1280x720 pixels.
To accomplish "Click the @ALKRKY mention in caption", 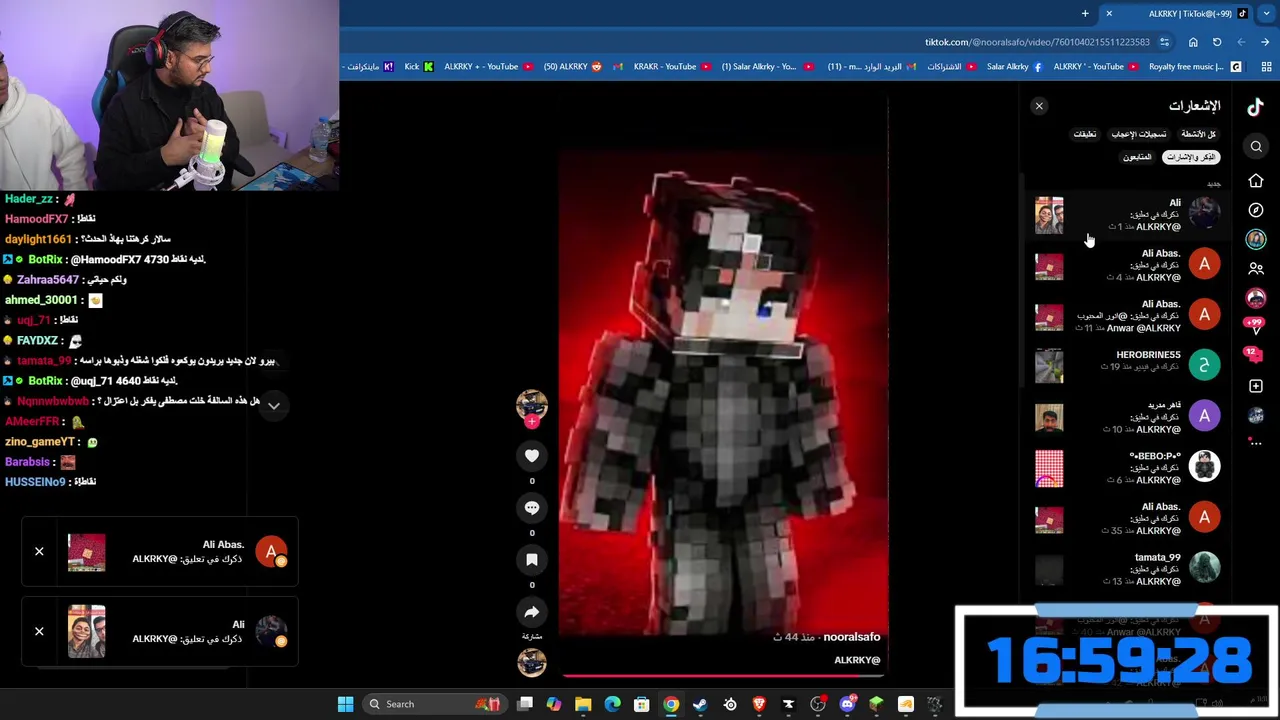I will [x=857, y=660].
